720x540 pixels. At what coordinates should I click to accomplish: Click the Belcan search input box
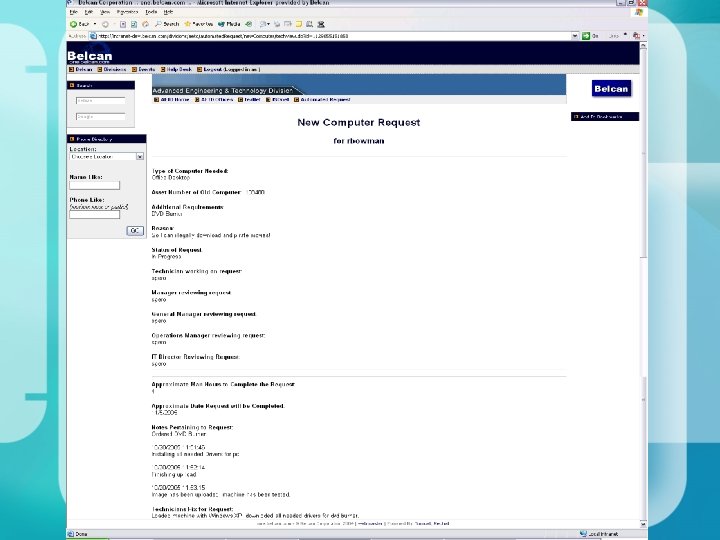(101, 101)
